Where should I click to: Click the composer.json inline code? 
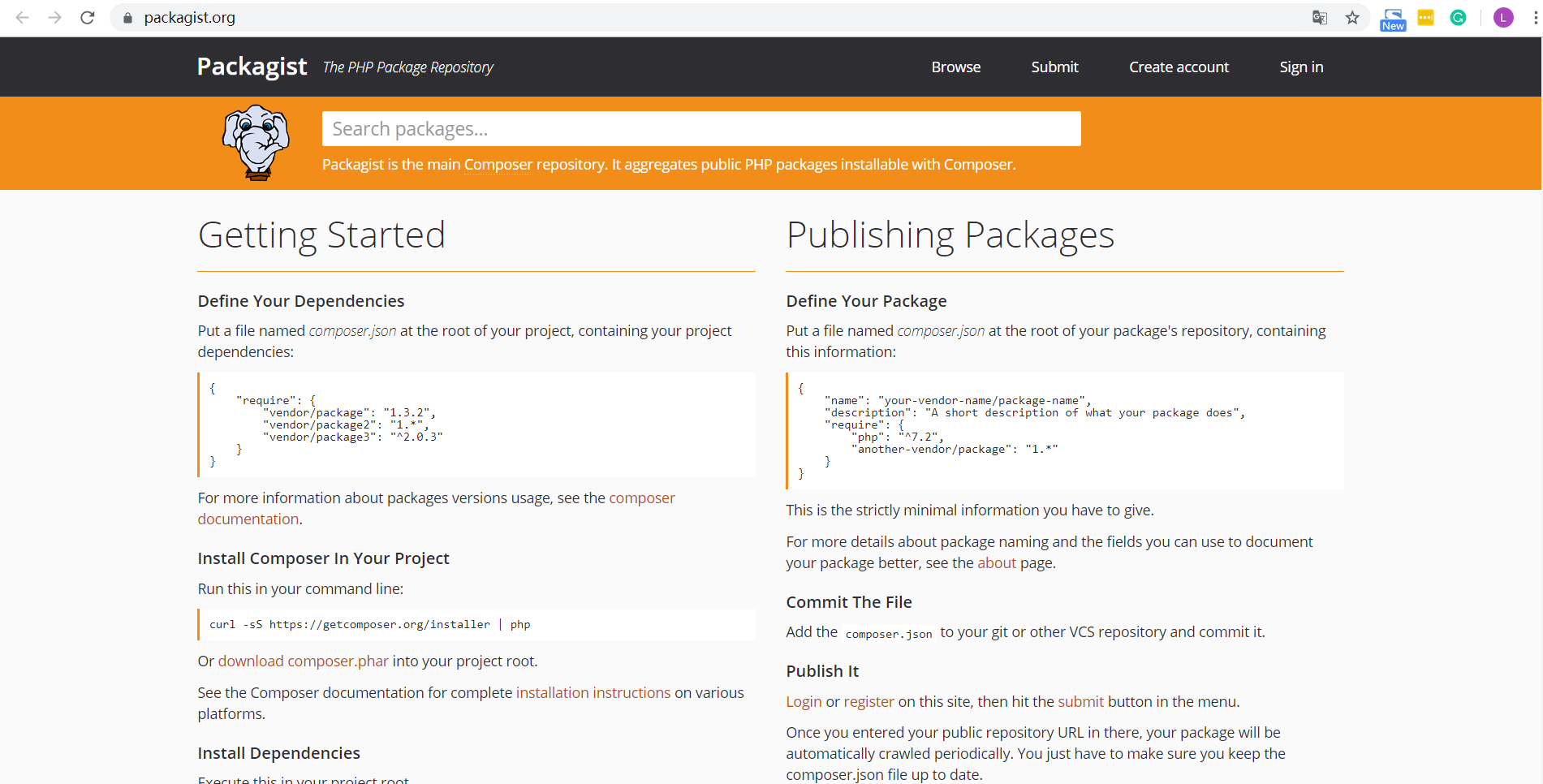click(x=889, y=634)
